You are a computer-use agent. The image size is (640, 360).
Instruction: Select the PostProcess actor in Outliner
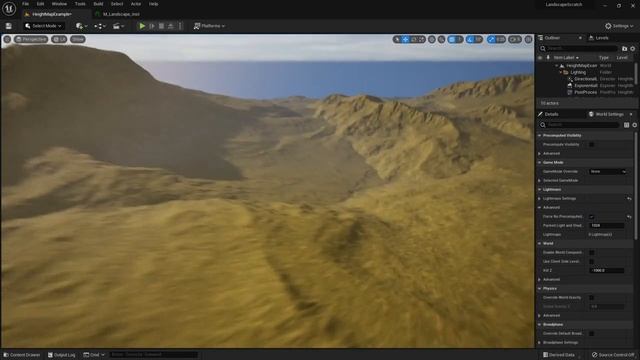(x=586, y=92)
